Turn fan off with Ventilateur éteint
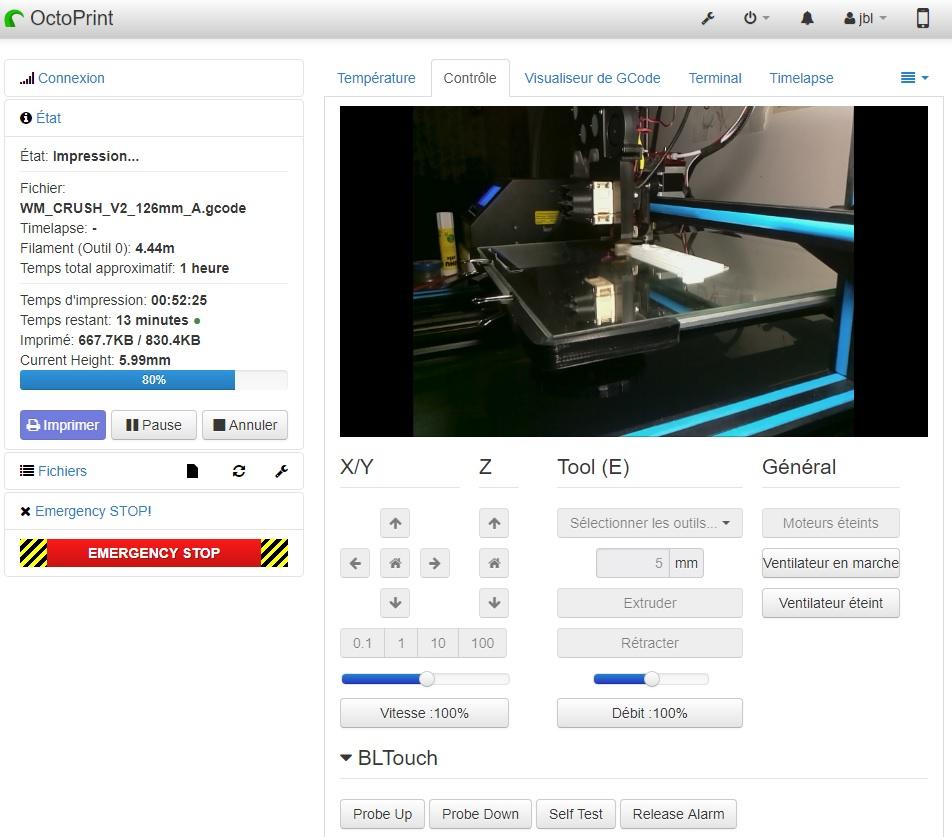The width and height of the screenshot is (952, 837). point(831,603)
